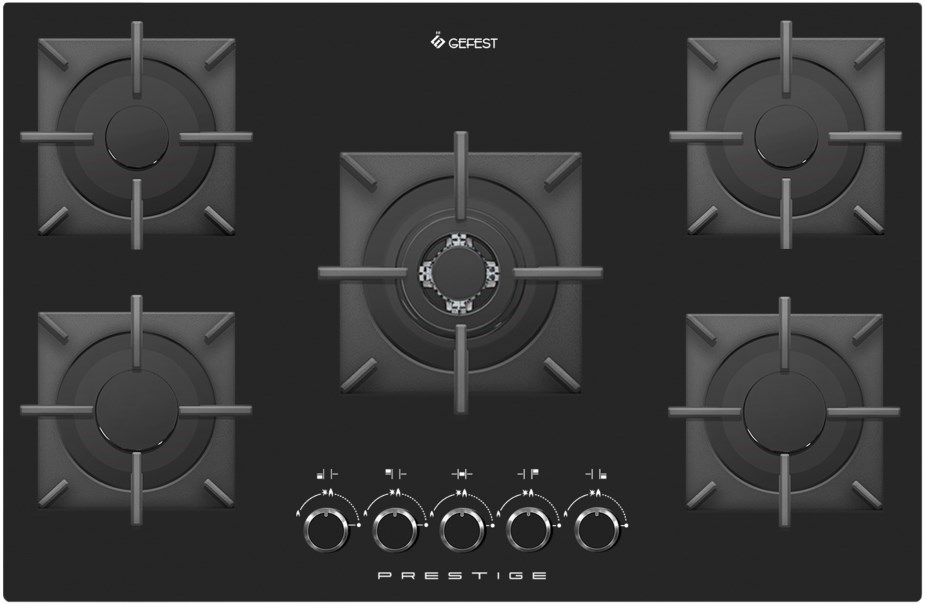Click the GEFEST logo emblem
This screenshot has width=925, height=604.
pos(437,41)
